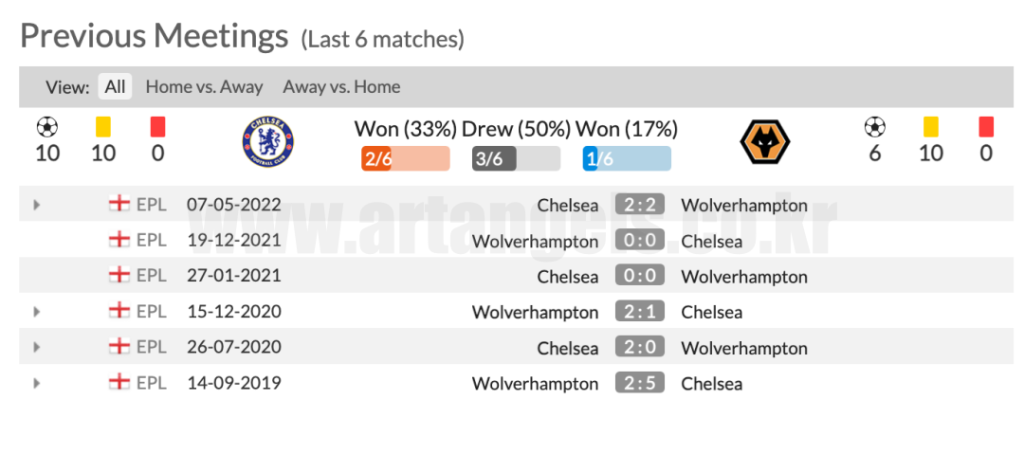Screen dimensions: 1024x454
Task: Click England flag on 19-12-2021 row
Action: 119,240
